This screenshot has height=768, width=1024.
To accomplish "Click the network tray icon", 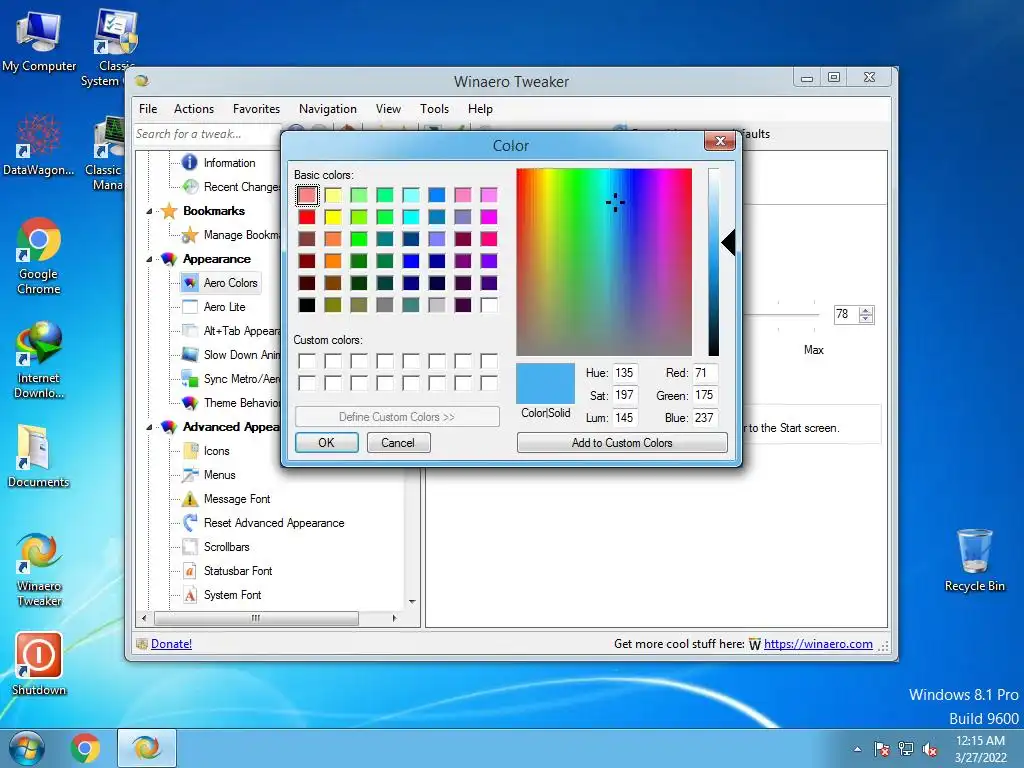I will pyautogui.click(x=906, y=749).
